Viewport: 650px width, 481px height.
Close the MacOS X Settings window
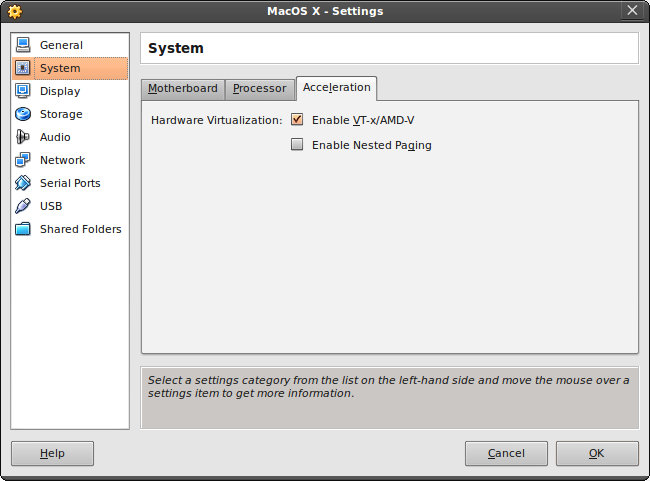(631, 11)
